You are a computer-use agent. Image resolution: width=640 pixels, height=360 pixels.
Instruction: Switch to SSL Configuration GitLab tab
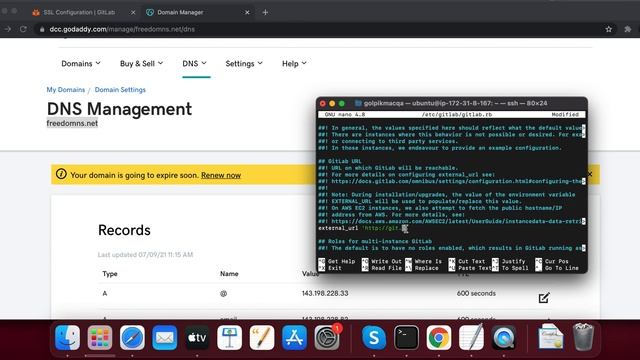tap(83, 12)
